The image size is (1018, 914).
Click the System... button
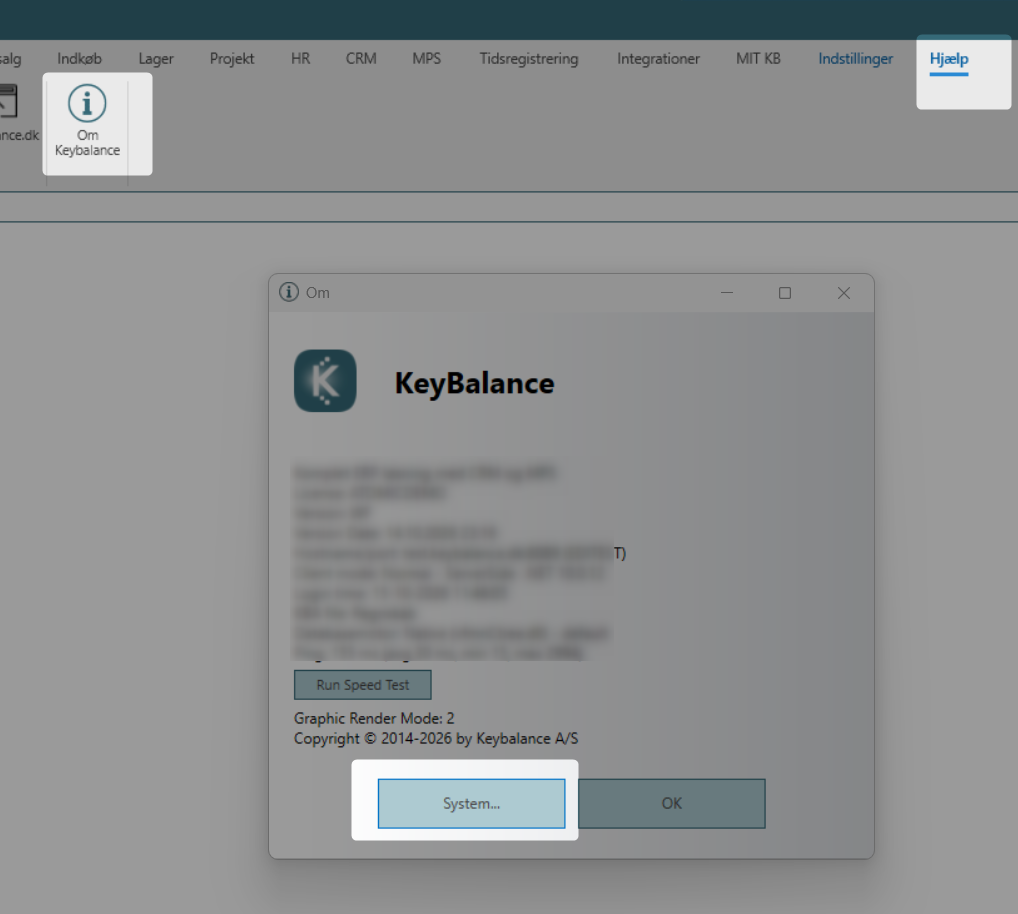click(x=471, y=804)
